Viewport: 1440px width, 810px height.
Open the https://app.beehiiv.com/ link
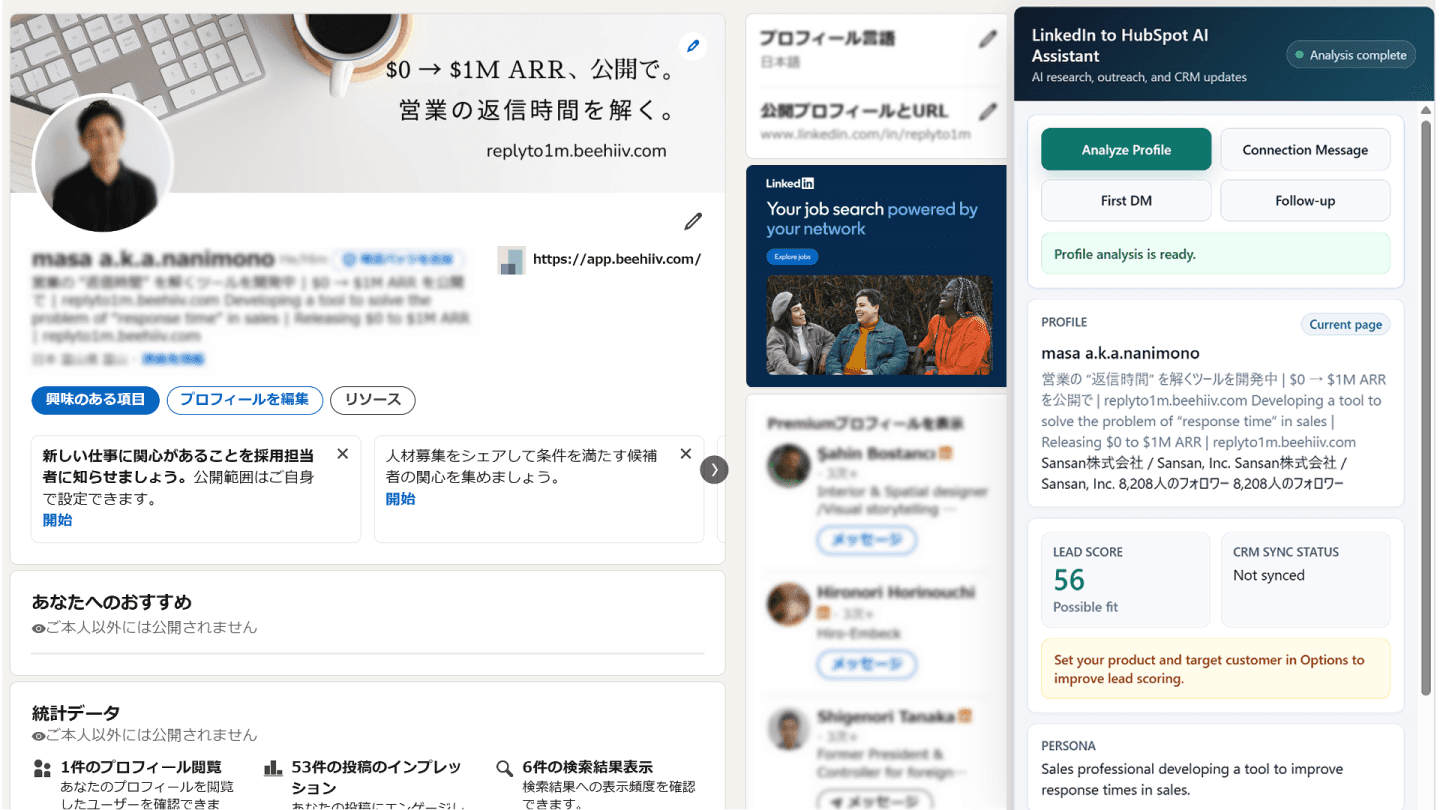click(617, 259)
